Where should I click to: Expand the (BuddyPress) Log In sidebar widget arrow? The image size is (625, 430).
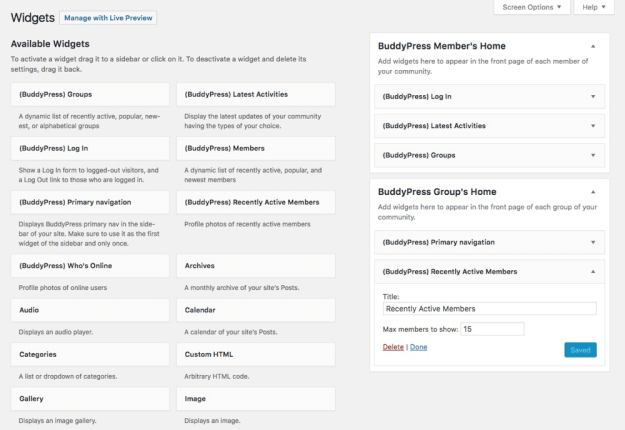tap(593, 96)
